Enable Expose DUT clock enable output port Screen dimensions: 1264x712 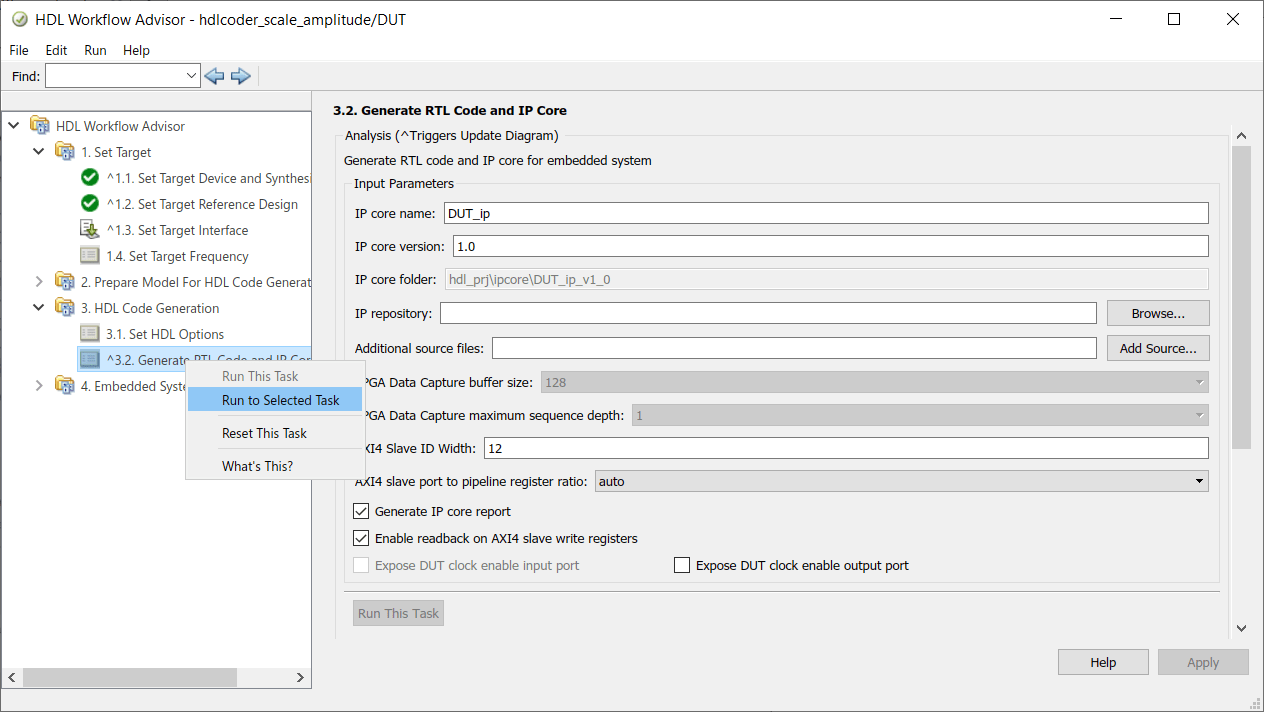pos(682,565)
